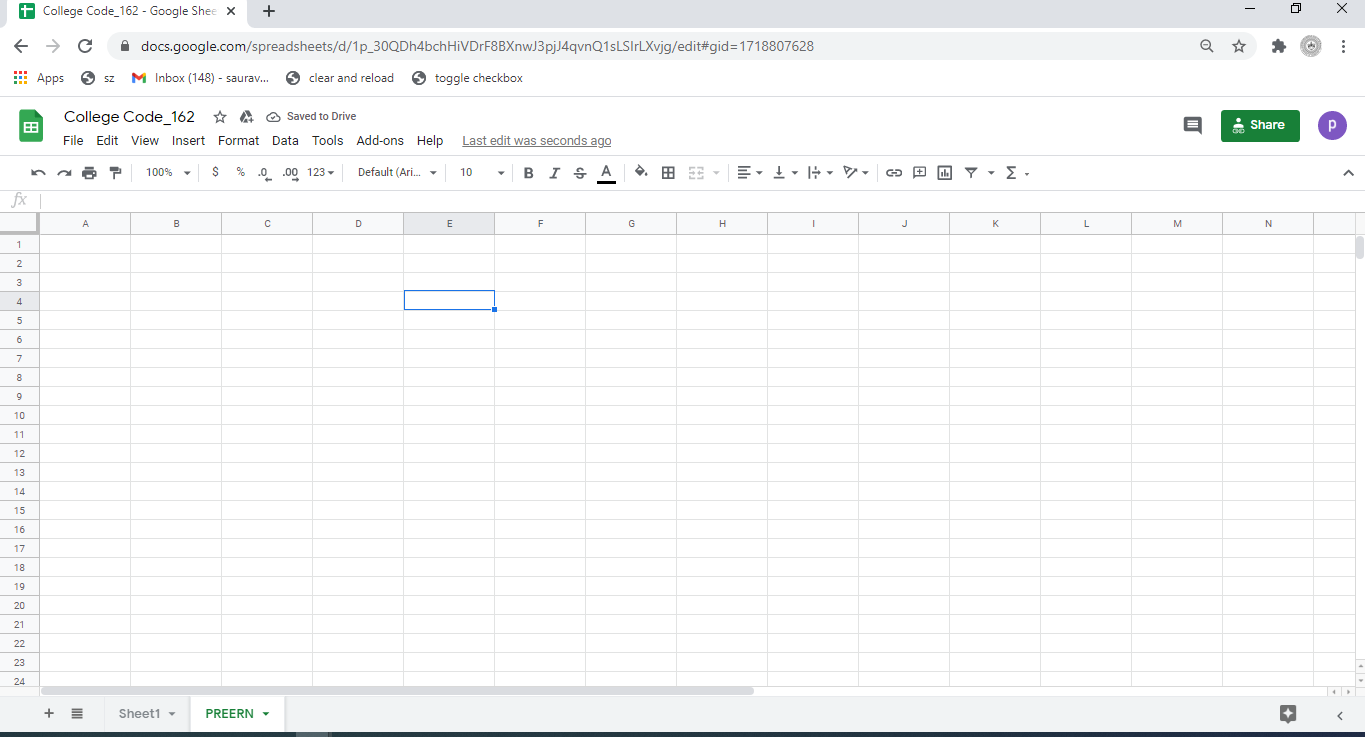The height and width of the screenshot is (737, 1365).
Task: Toggle strikethrough formatting
Action: 580,173
